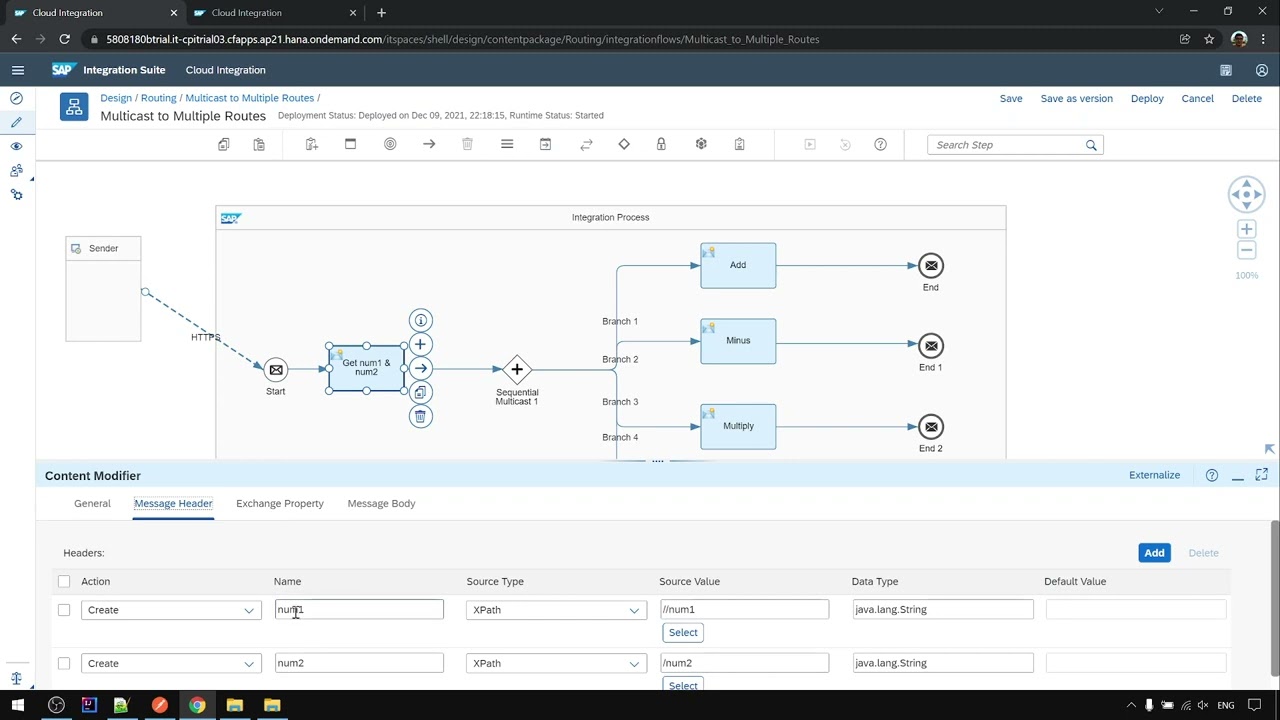This screenshot has height=720, width=1280.
Task: Click the Externalize link
Action: (1154, 475)
